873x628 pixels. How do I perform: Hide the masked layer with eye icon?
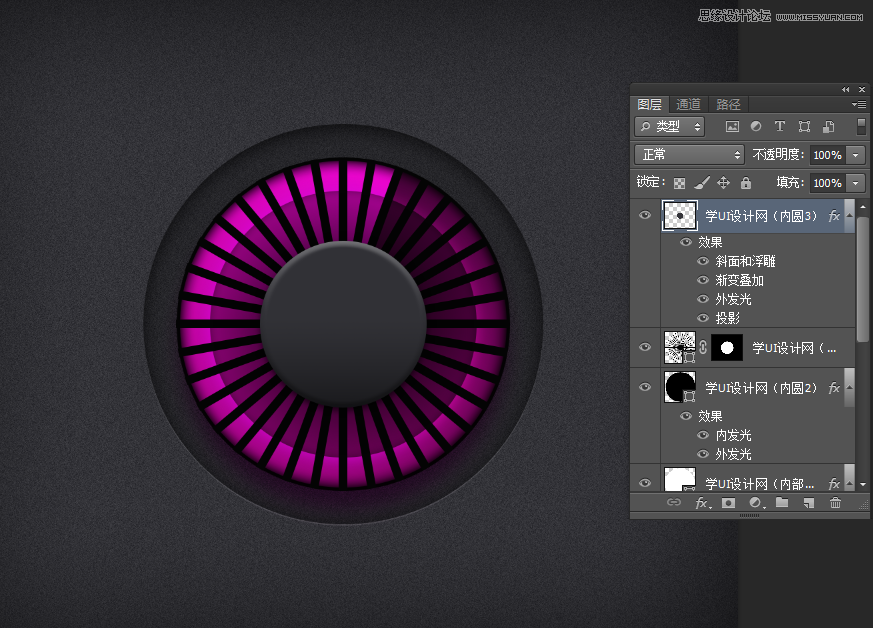click(x=645, y=347)
